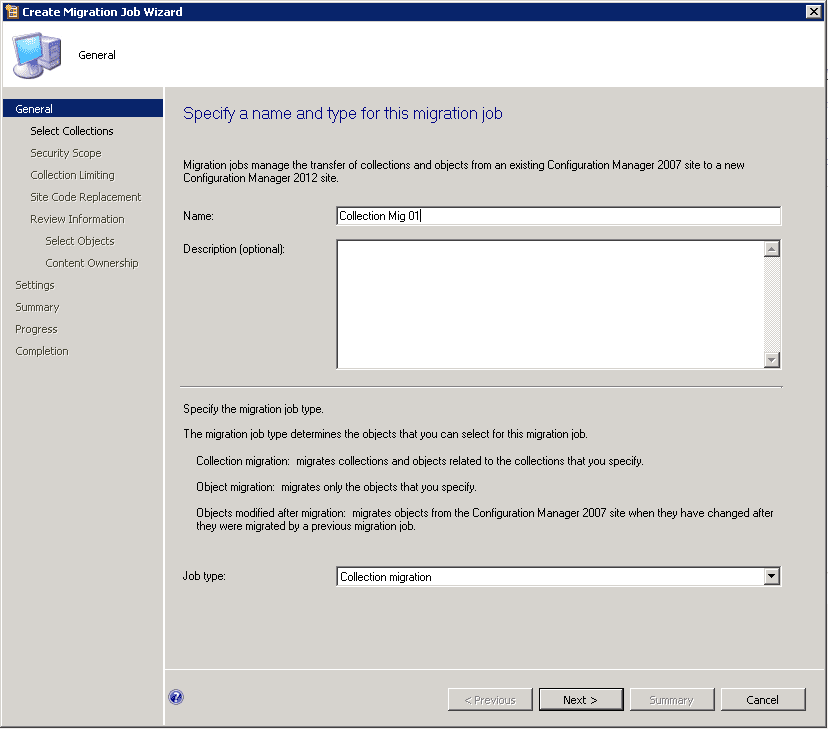
Task: Click the Summary button at the bottom
Action: tap(672, 699)
